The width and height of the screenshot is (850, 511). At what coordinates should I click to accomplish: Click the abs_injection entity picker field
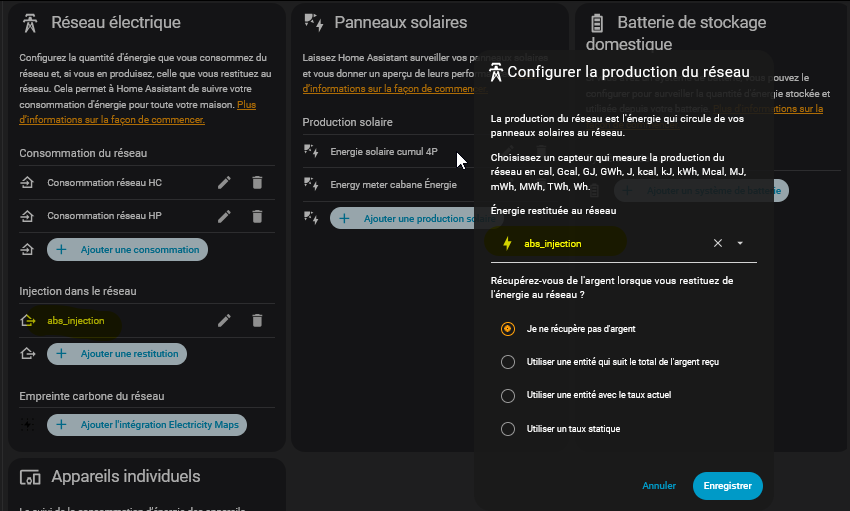600,243
